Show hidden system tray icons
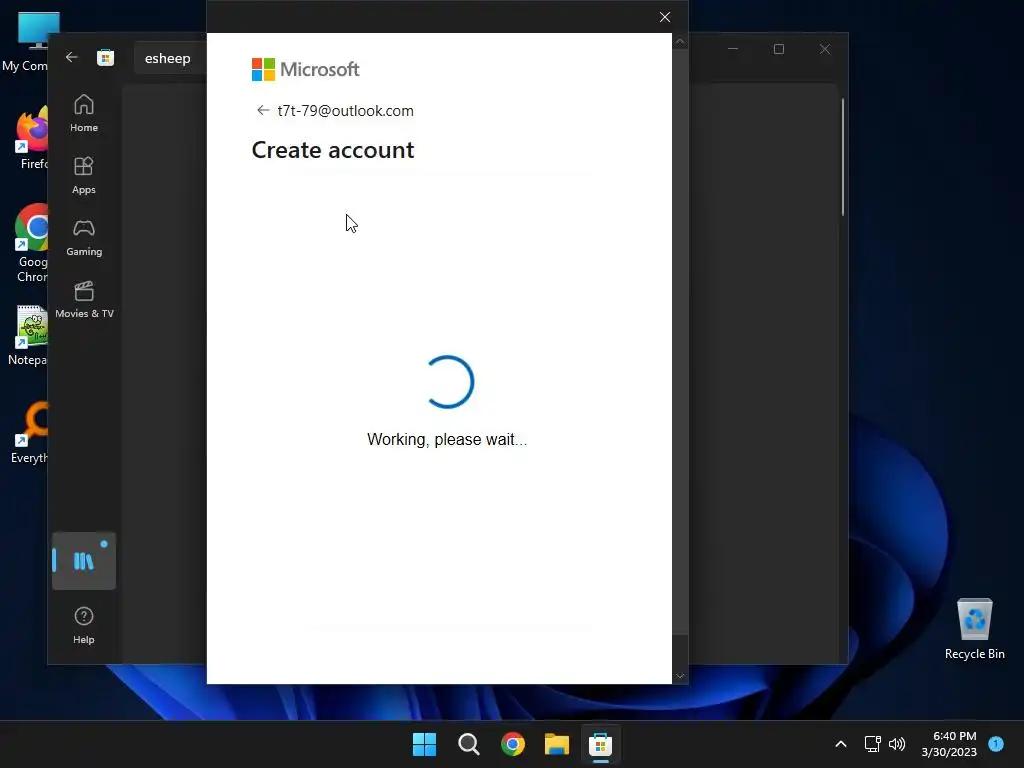 [841, 744]
